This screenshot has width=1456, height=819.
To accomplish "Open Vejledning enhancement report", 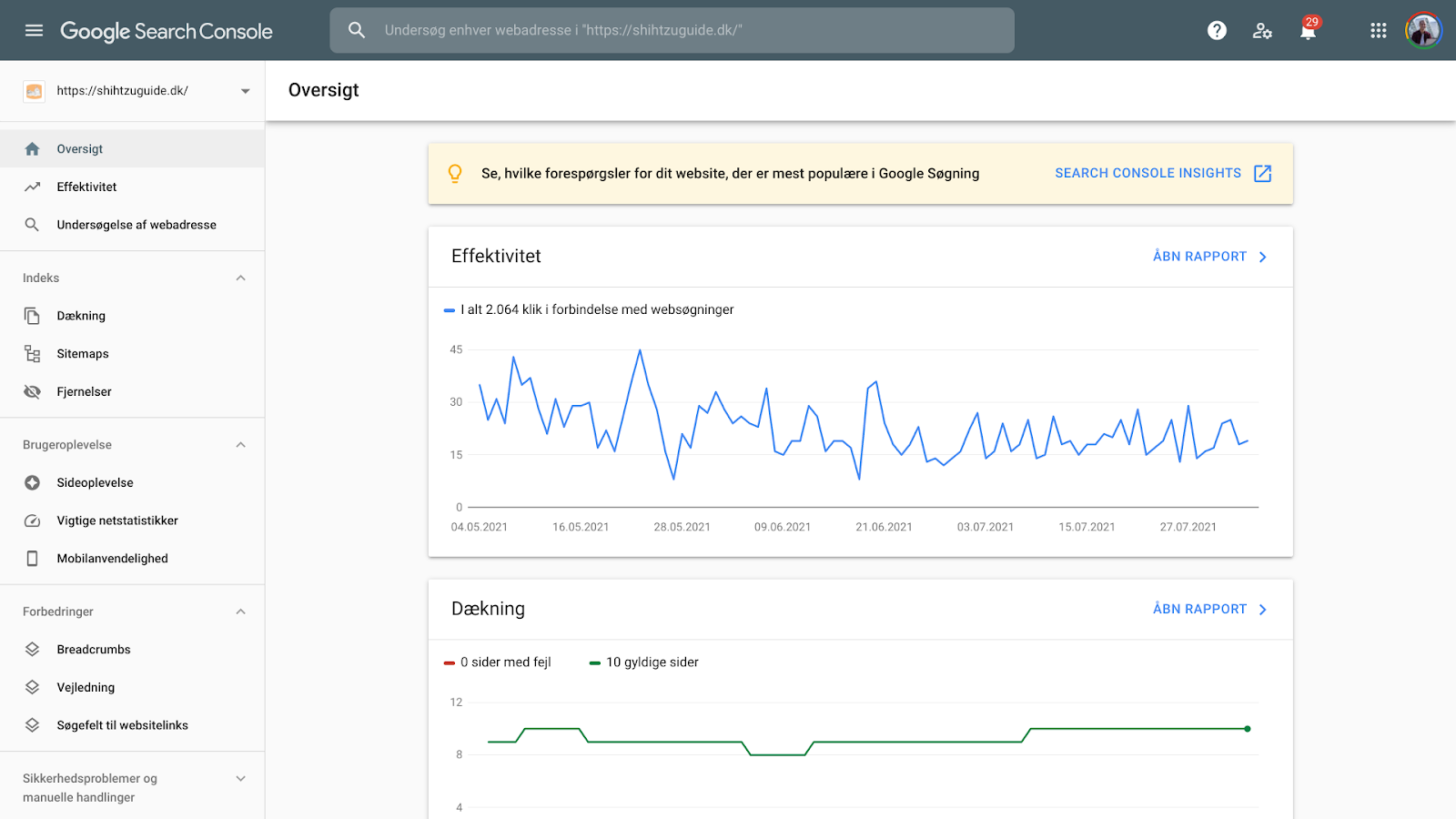I will [x=132, y=688].
